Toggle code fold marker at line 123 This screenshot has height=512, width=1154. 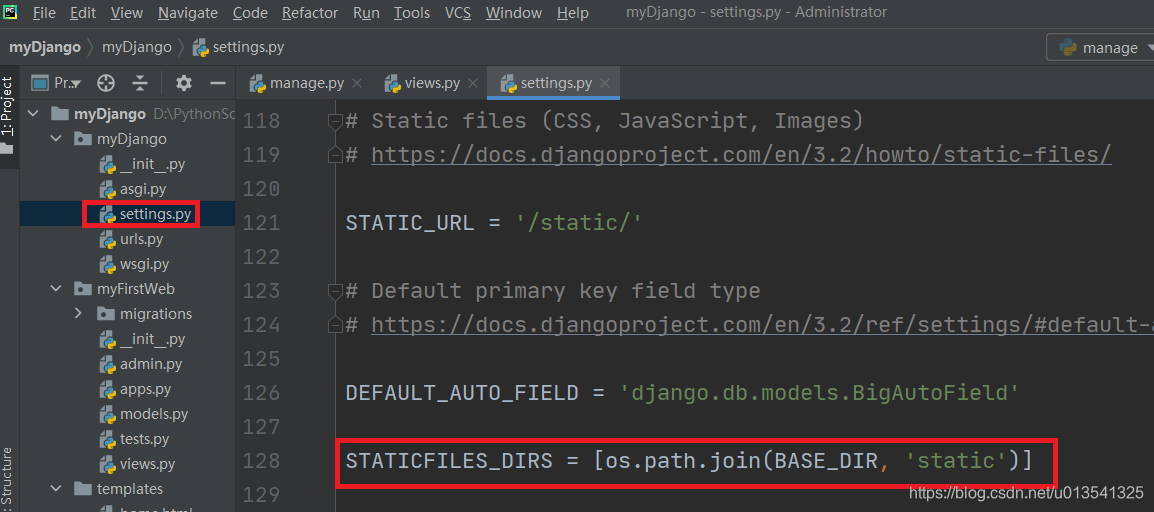click(335, 291)
